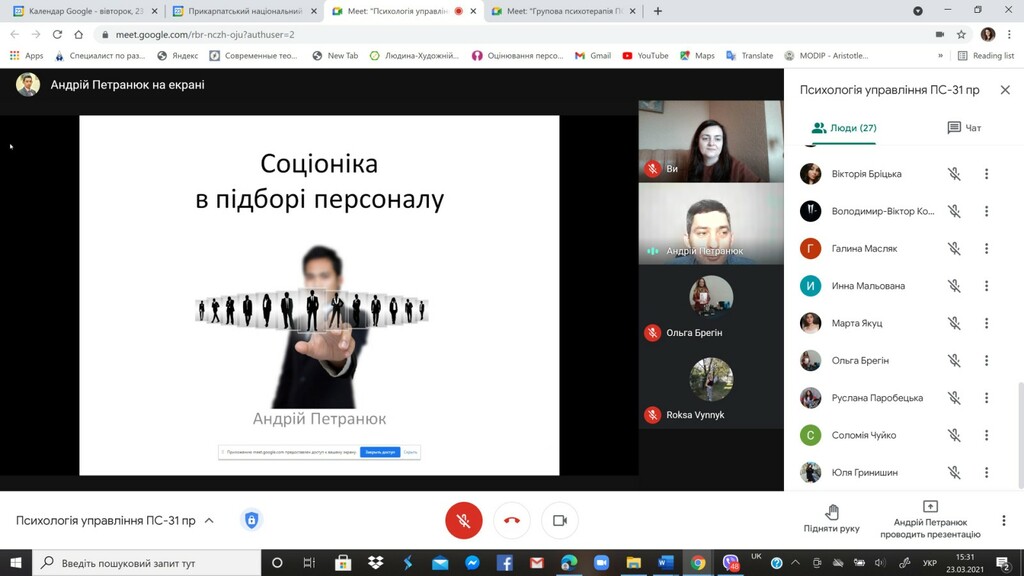
Task: Click the browser bookmark star icon
Action: (x=961, y=34)
